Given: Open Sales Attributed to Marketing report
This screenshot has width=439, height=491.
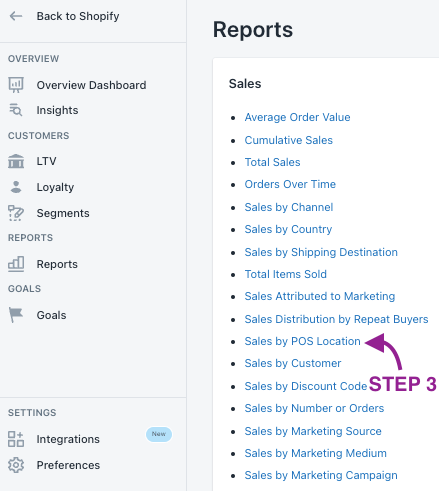Looking at the screenshot, I should [x=320, y=296].
